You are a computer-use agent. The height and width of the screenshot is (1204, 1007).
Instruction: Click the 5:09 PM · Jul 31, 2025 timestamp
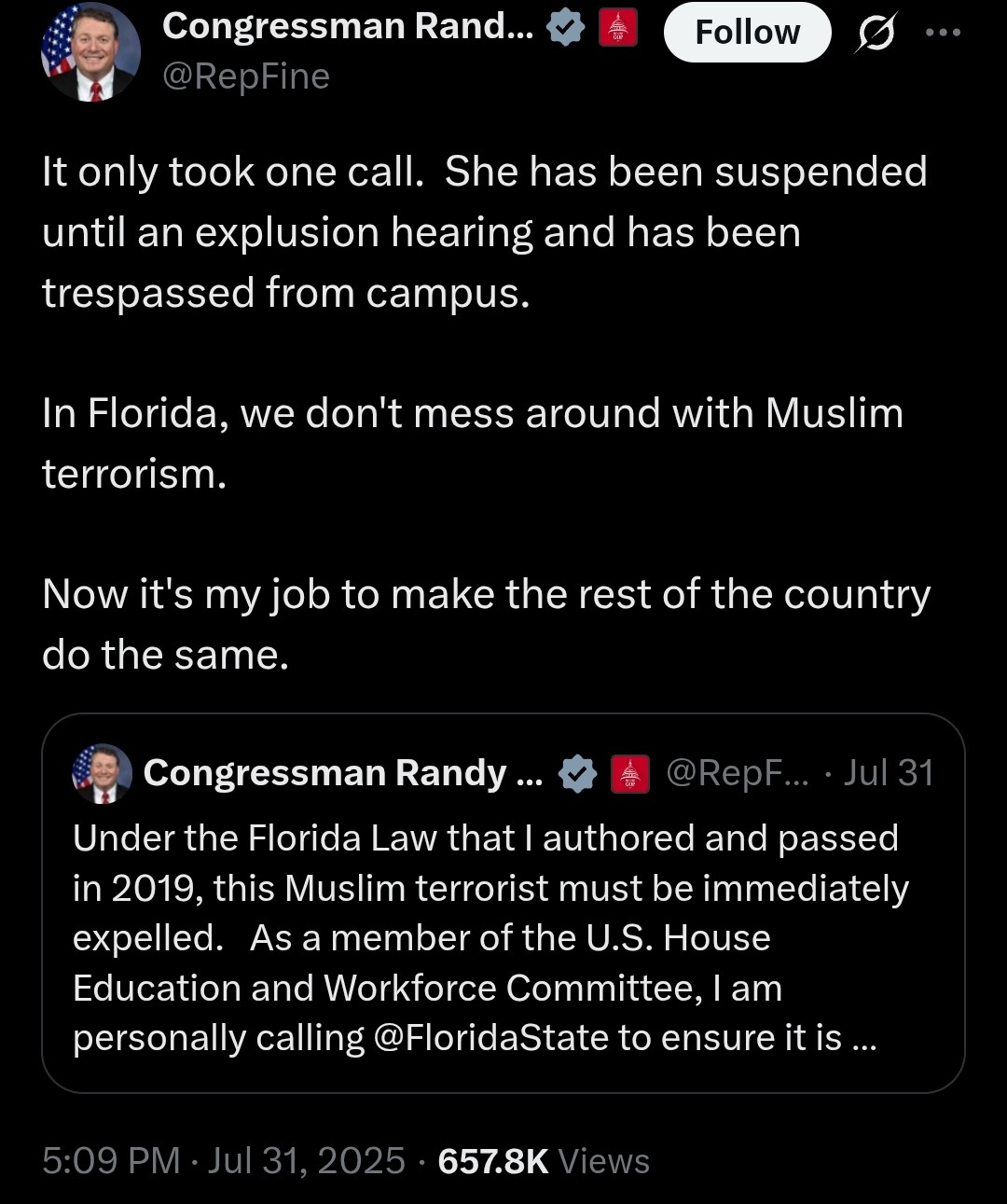click(224, 1161)
